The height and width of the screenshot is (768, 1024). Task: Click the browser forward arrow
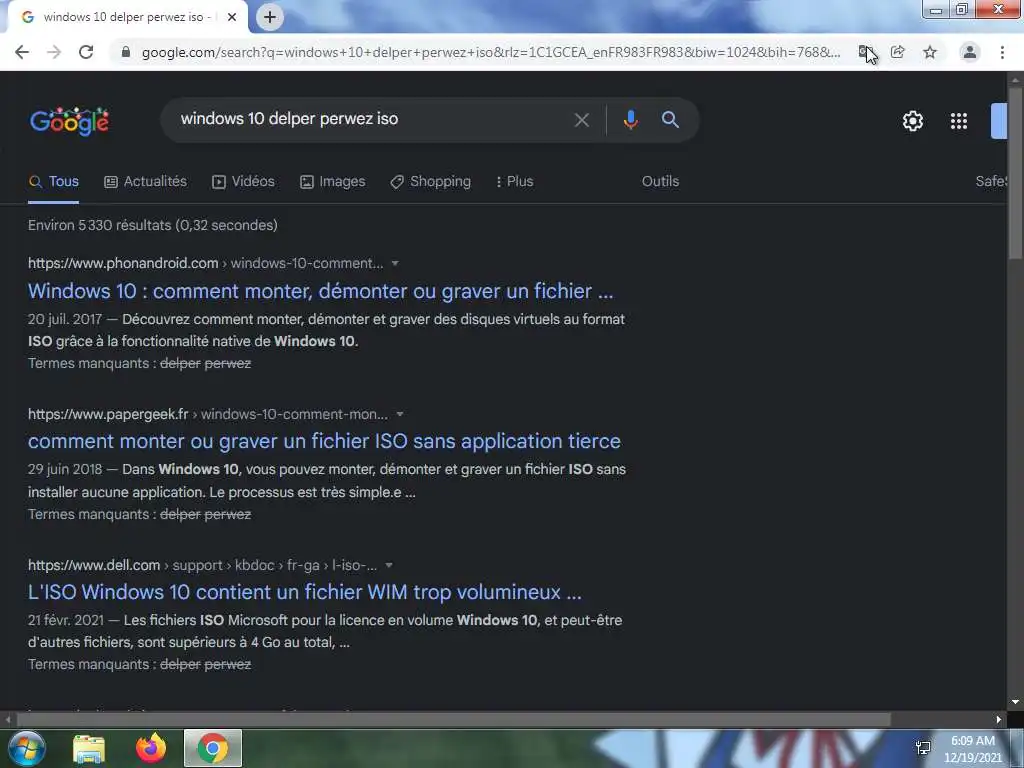pyautogui.click(x=54, y=52)
